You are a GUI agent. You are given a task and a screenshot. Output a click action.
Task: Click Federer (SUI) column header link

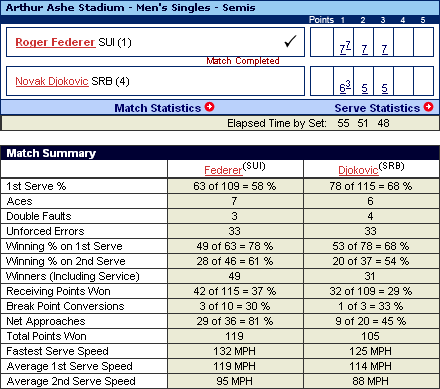pyautogui.click(x=223, y=170)
